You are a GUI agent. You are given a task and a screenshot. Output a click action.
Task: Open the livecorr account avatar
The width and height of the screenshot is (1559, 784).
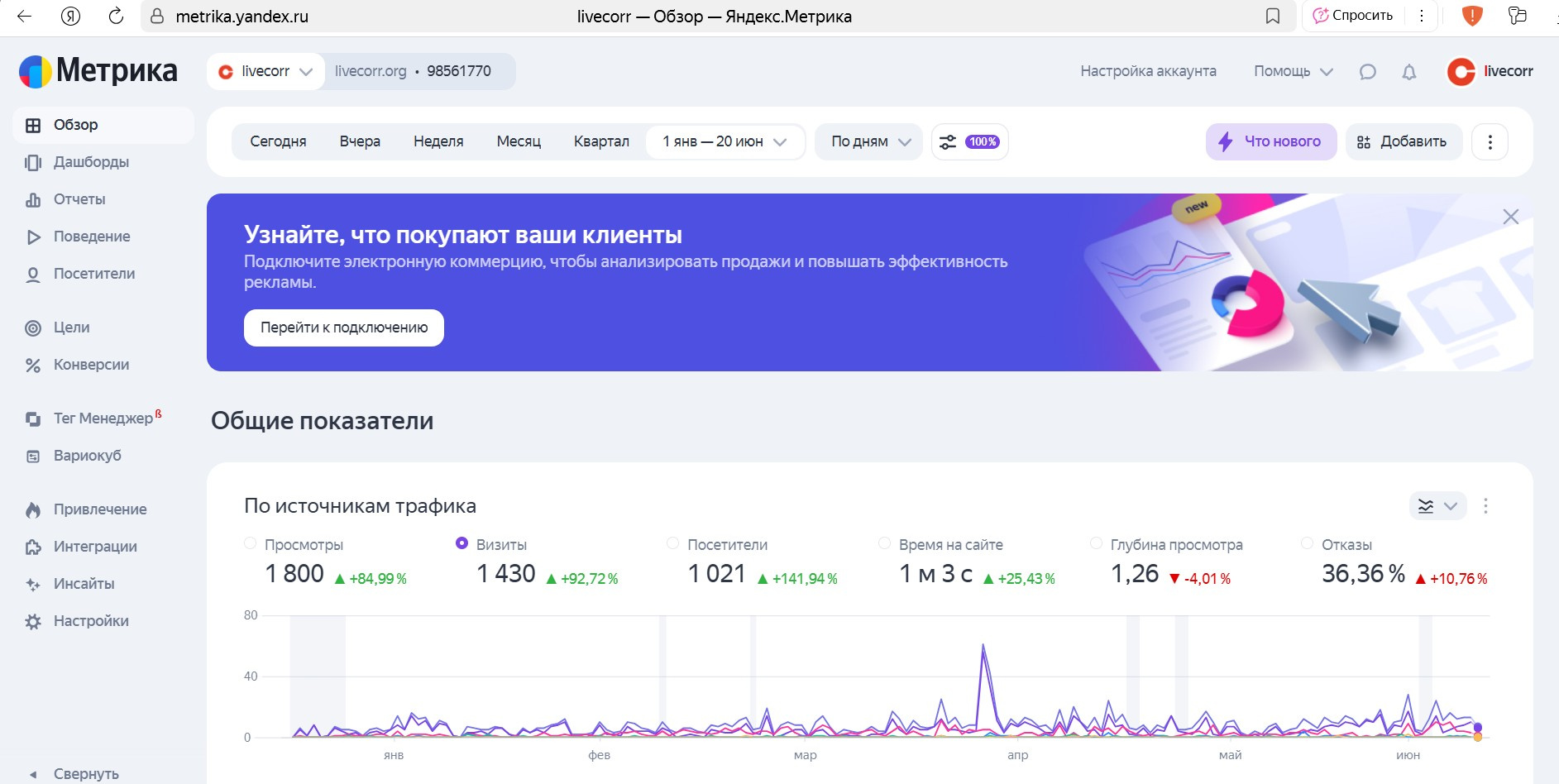[x=1461, y=72]
